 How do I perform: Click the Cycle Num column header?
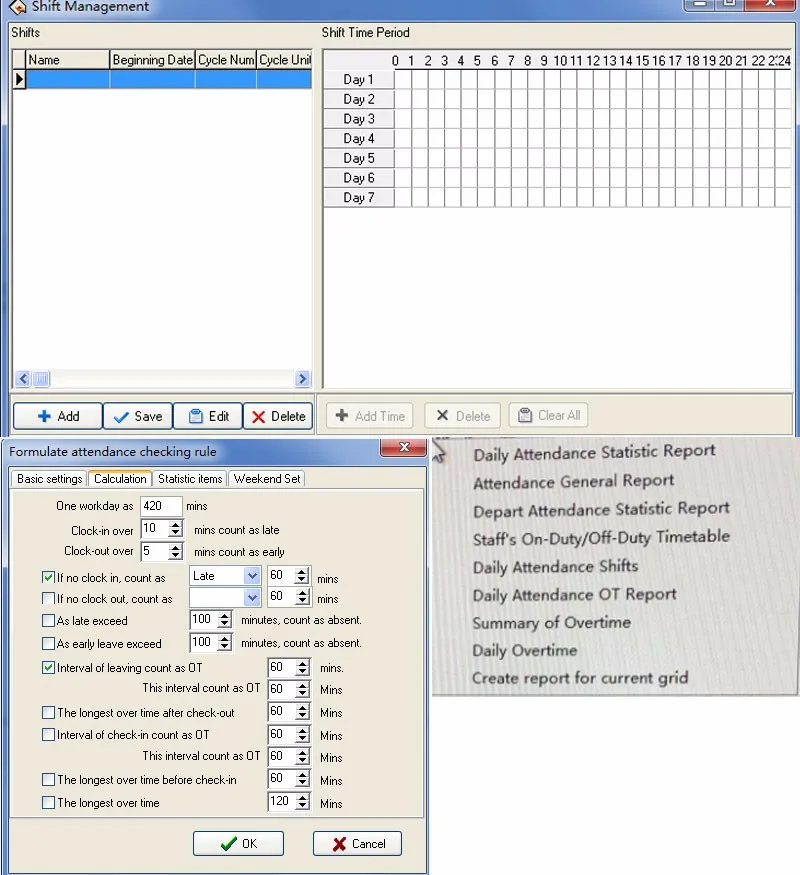pos(226,60)
